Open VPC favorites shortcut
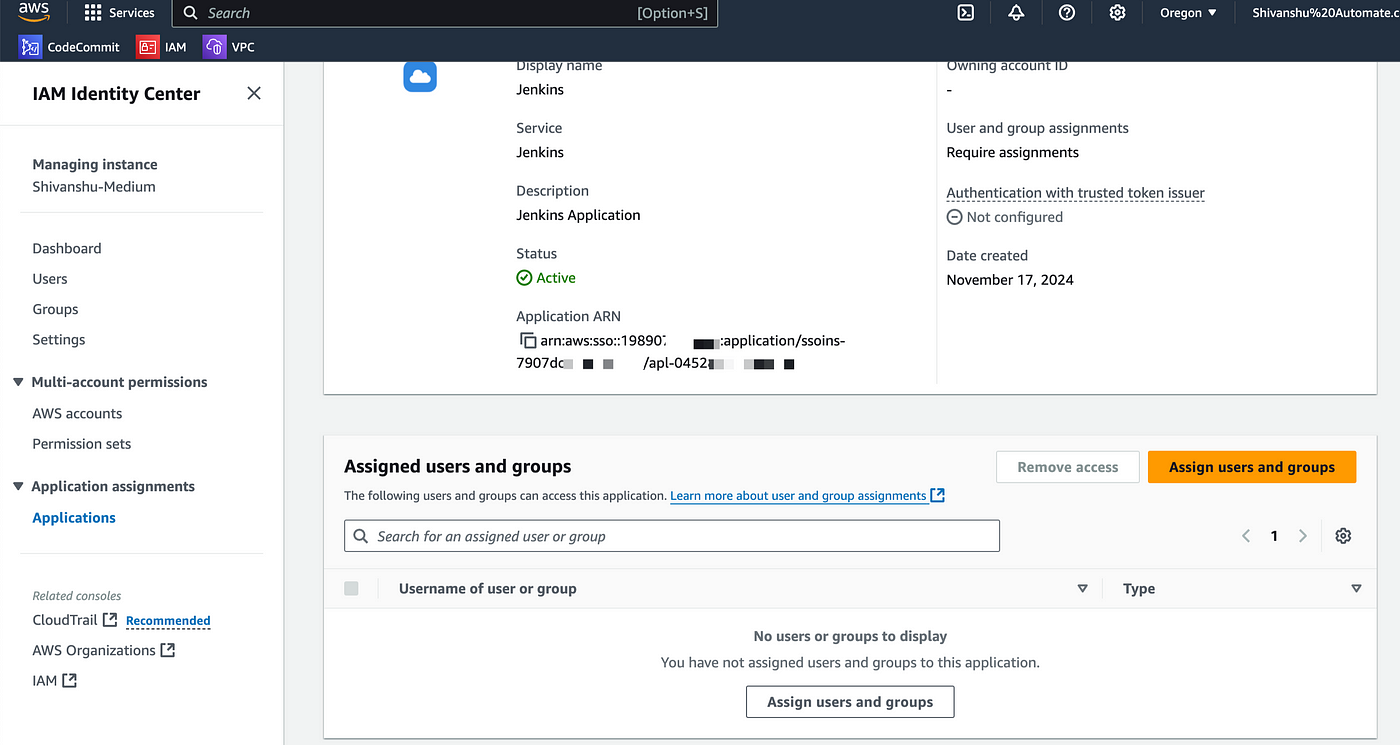1400x745 pixels. [x=229, y=47]
